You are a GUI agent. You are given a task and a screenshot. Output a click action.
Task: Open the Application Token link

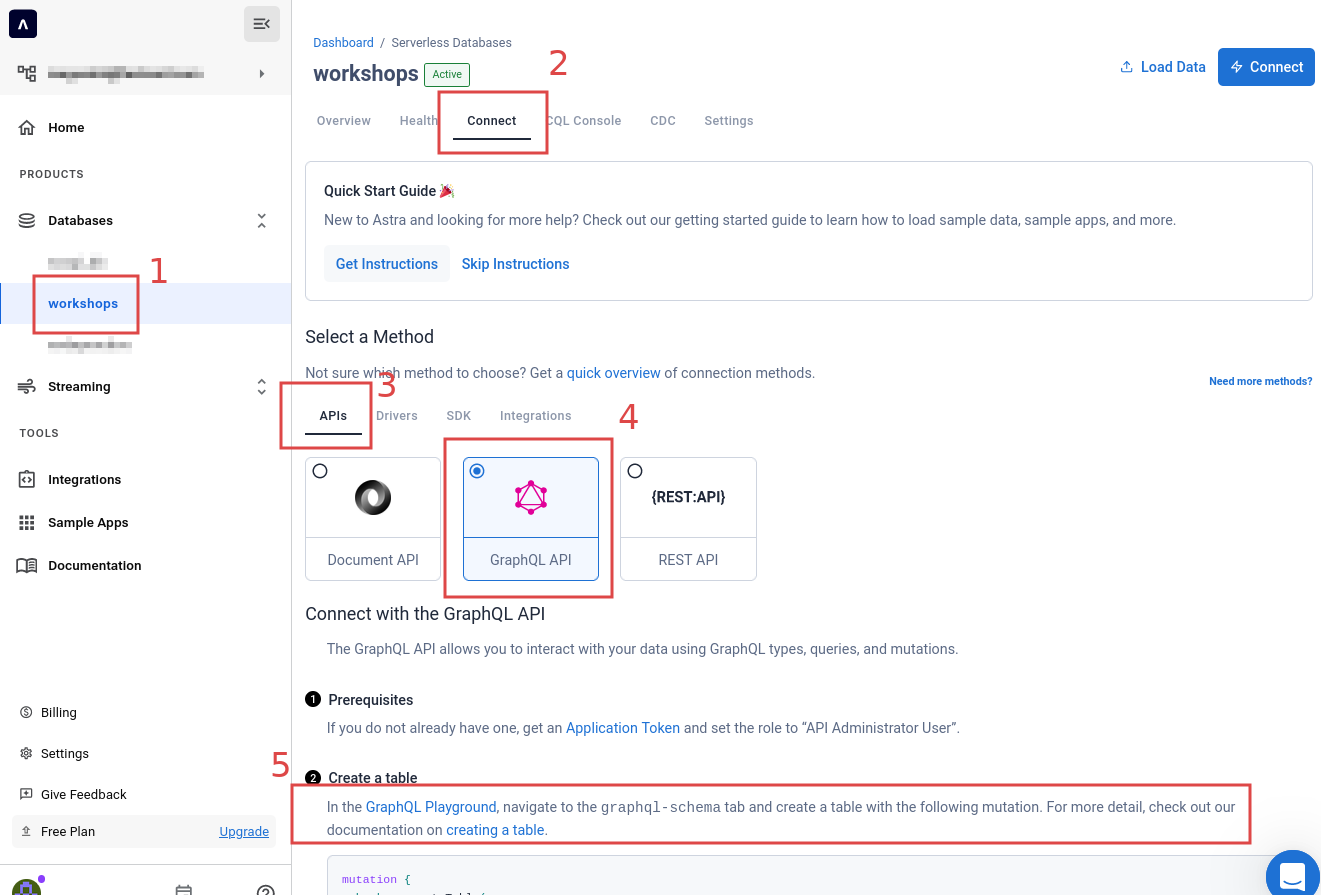(x=623, y=728)
